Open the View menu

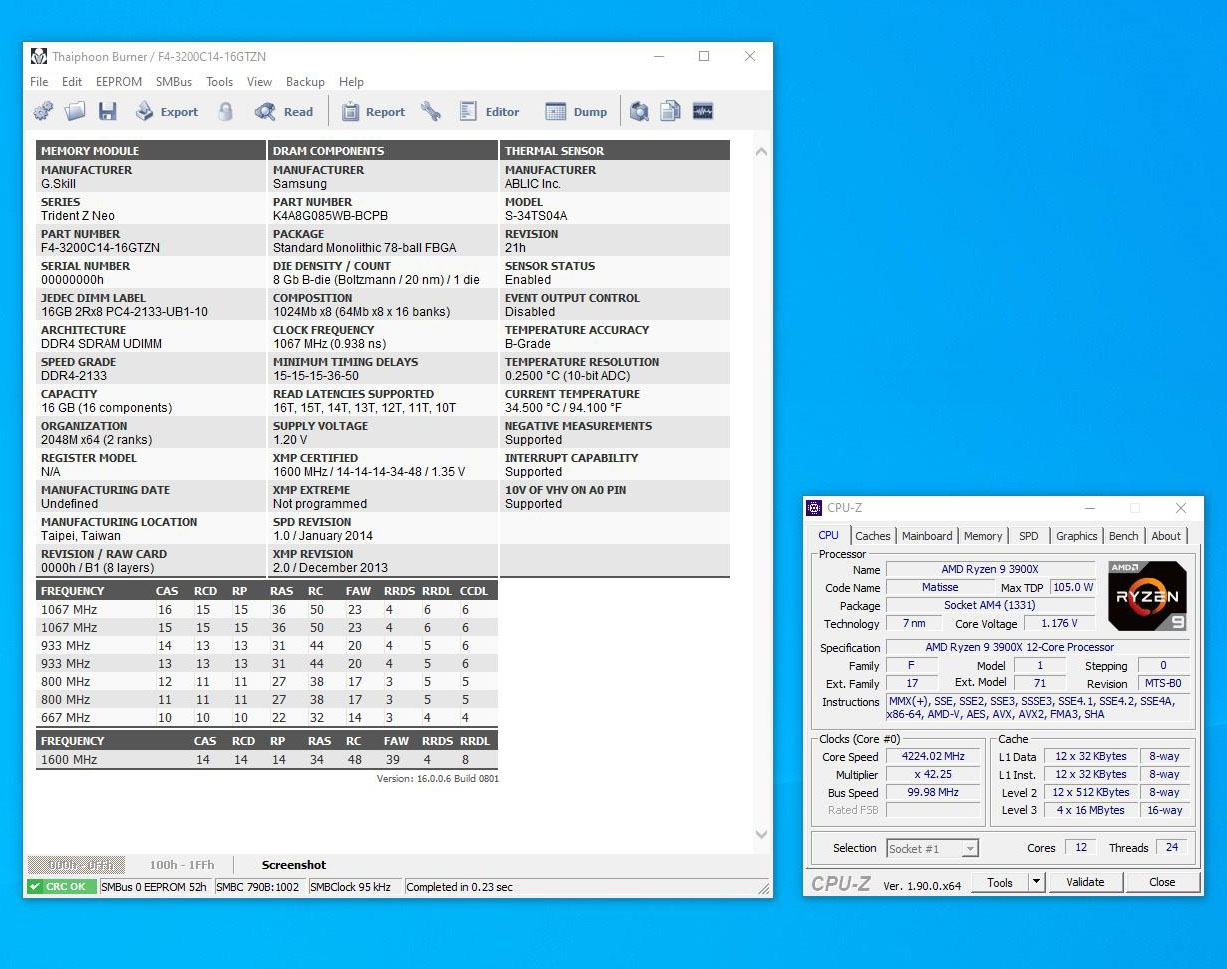pyautogui.click(x=259, y=82)
